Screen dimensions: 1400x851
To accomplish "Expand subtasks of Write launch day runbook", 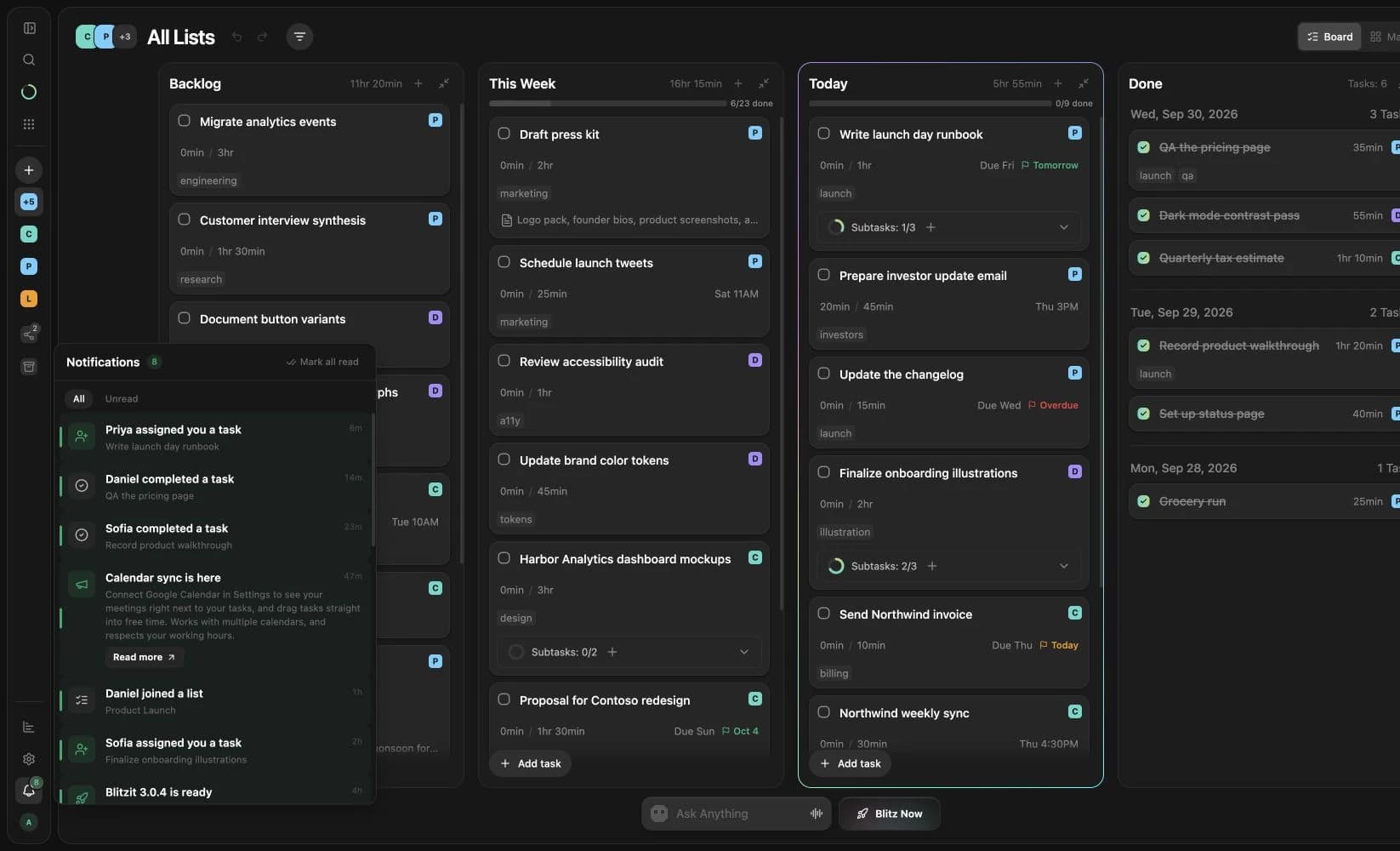I will pyautogui.click(x=1064, y=227).
